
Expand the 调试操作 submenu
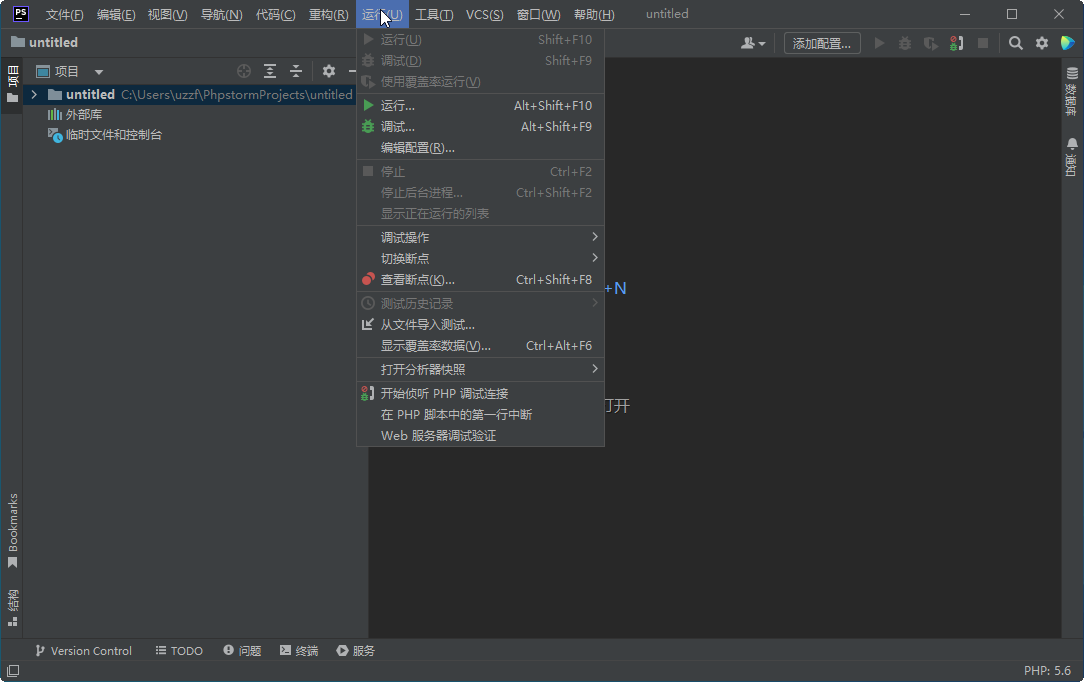480,238
